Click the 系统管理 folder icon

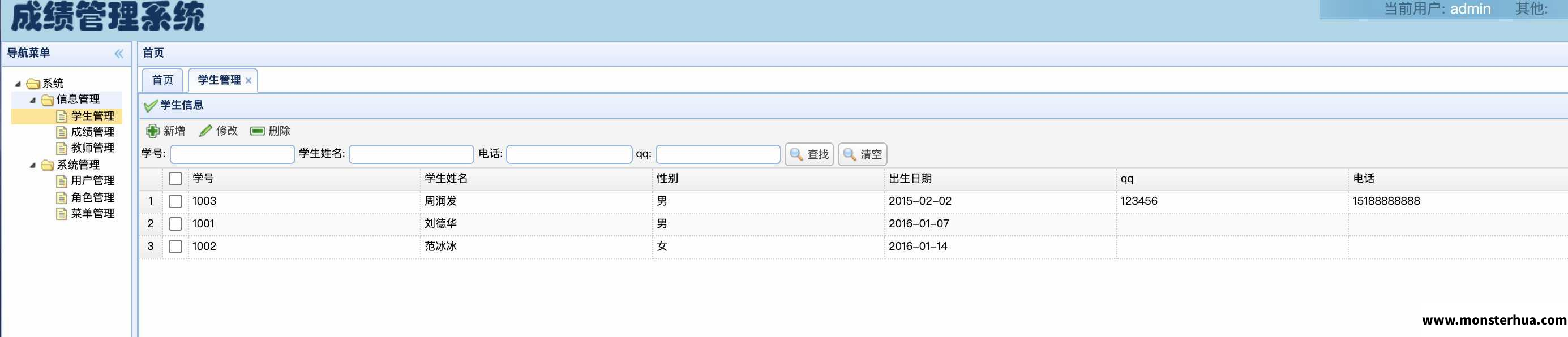[x=48, y=165]
